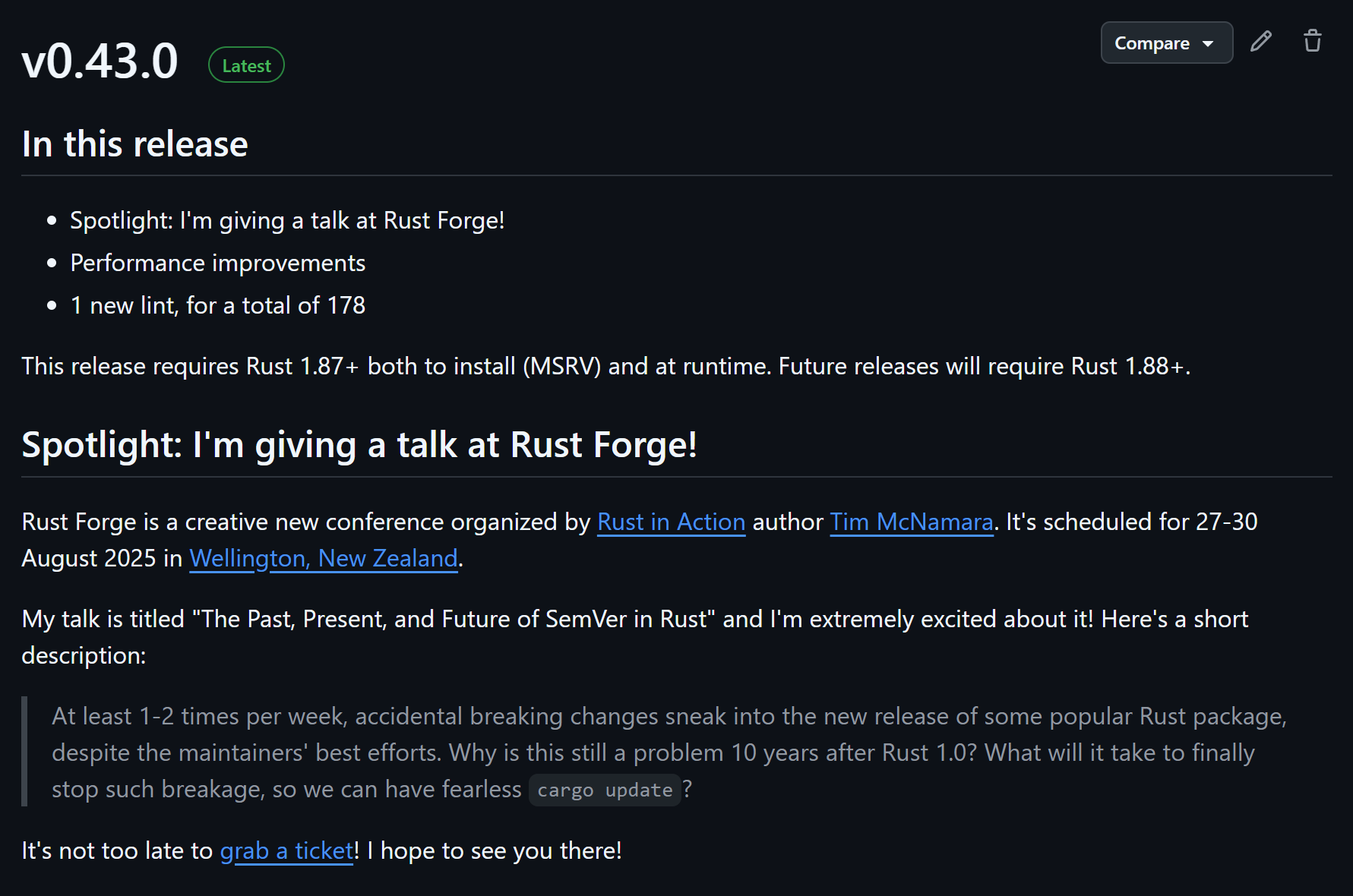Click the quoted talk description block
This screenshot has height=896, width=1353.
click(669, 752)
